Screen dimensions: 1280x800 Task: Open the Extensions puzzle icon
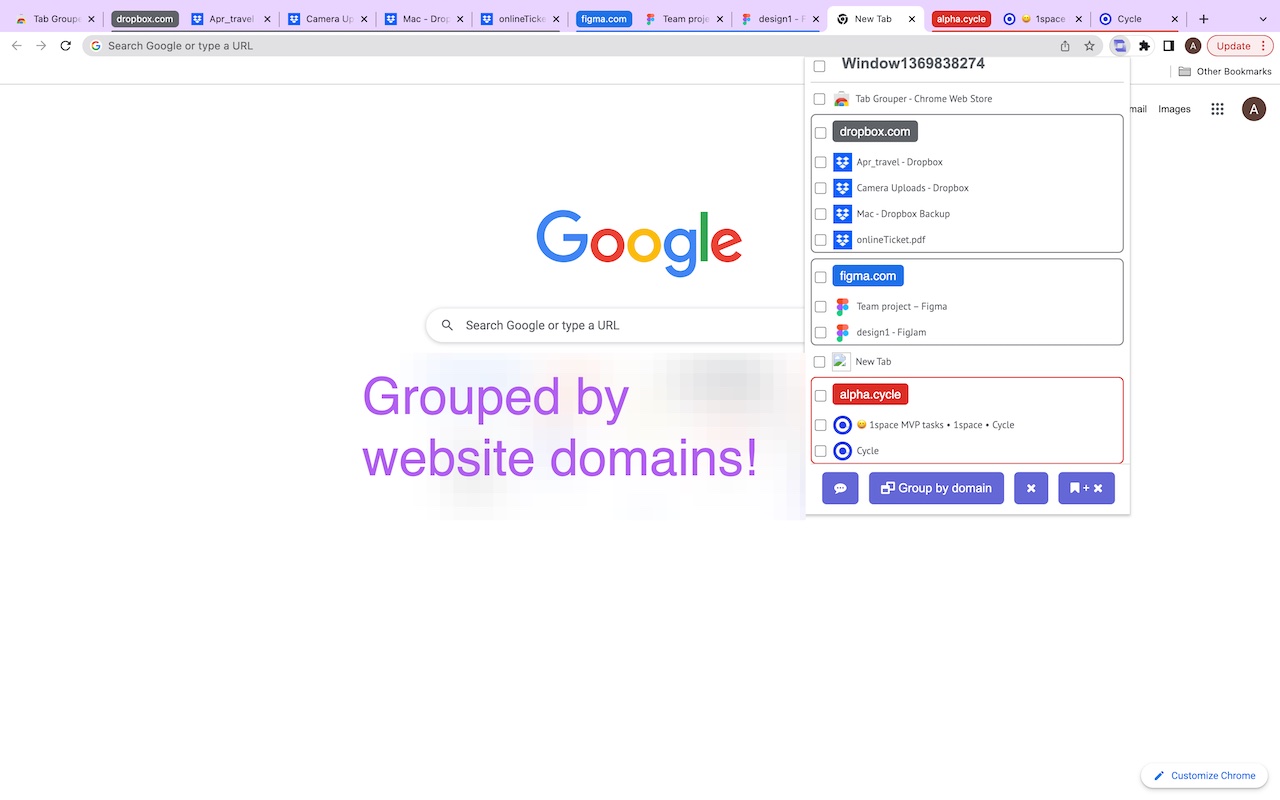1144,46
